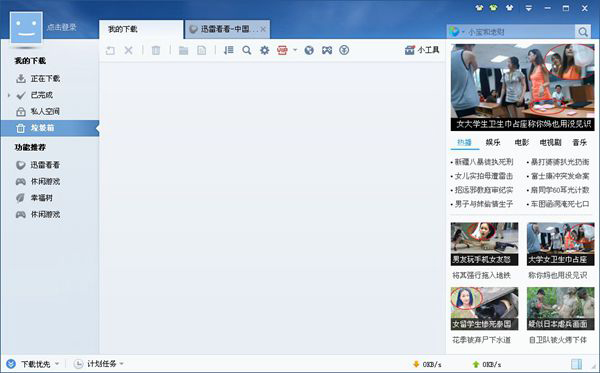This screenshot has height=373, width=600.
Task: Expand the dropdown arrow beside VIP icon
Action: [x=295, y=50]
